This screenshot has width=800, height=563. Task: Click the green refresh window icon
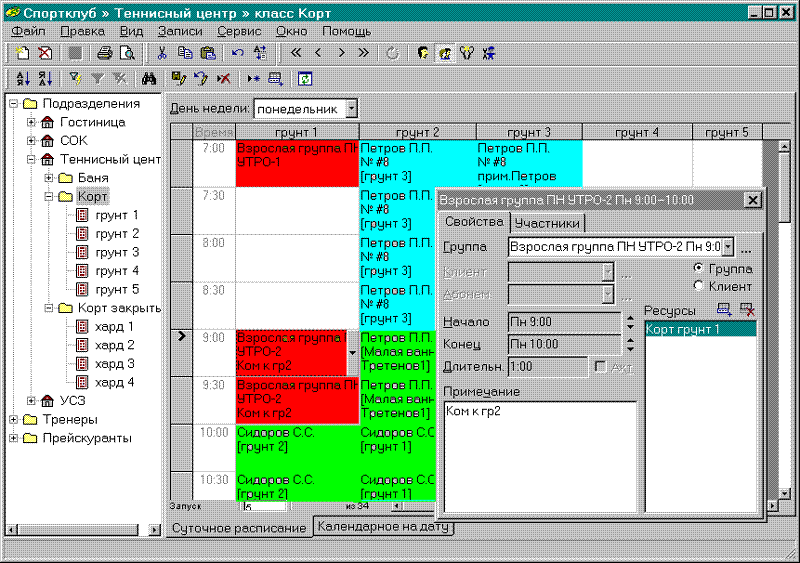tap(305, 79)
